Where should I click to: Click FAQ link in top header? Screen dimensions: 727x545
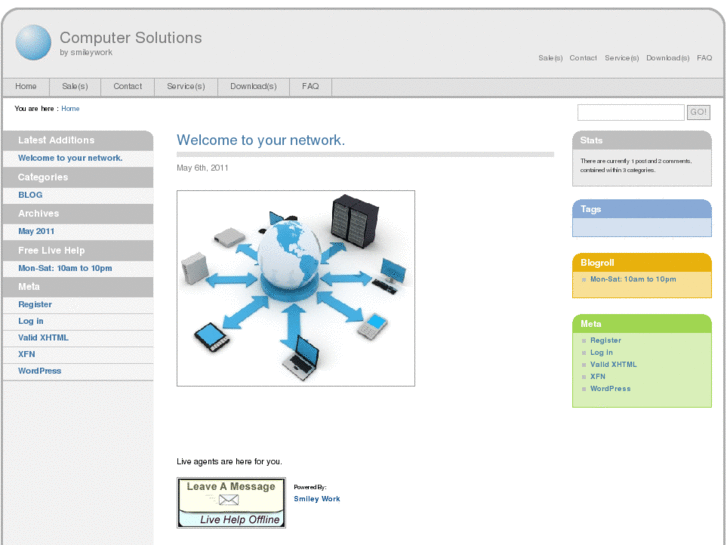point(704,58)
